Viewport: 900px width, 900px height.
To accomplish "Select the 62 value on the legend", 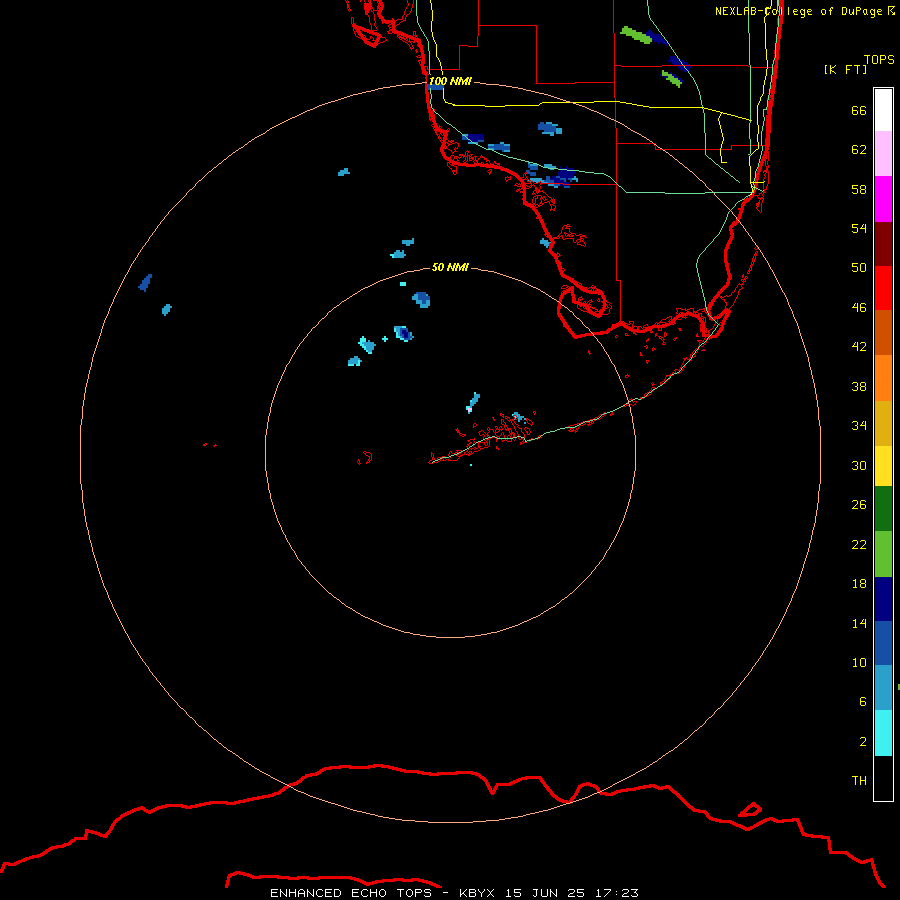I will [859, 150].
